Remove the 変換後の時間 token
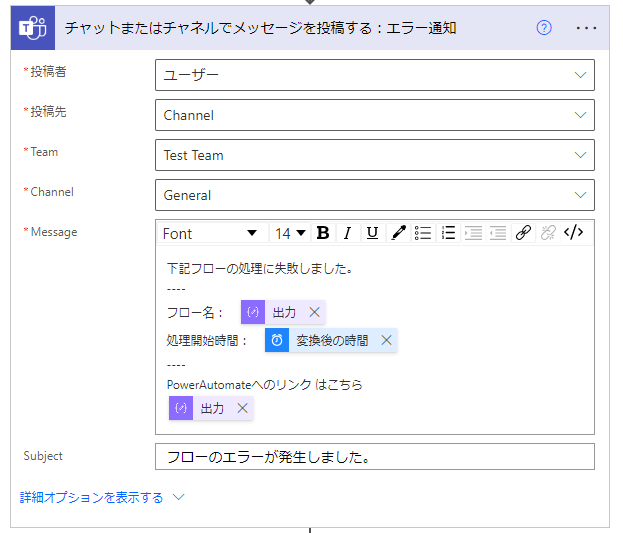 [387, 340]
